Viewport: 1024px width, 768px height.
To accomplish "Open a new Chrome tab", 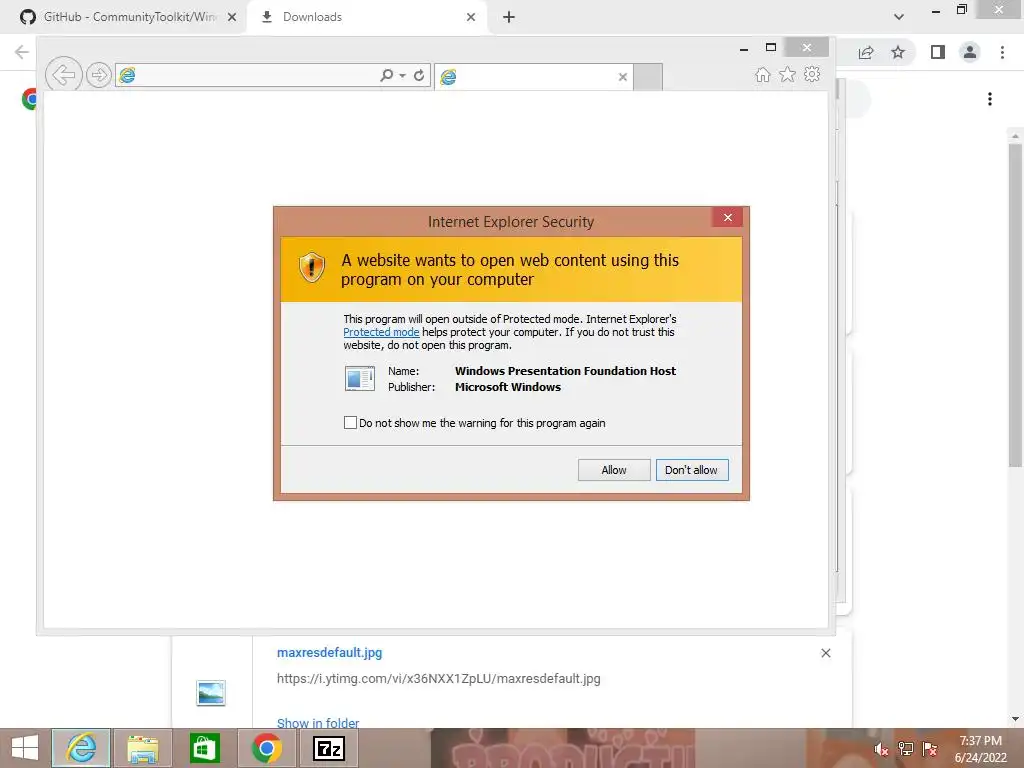I will point(509,17).
